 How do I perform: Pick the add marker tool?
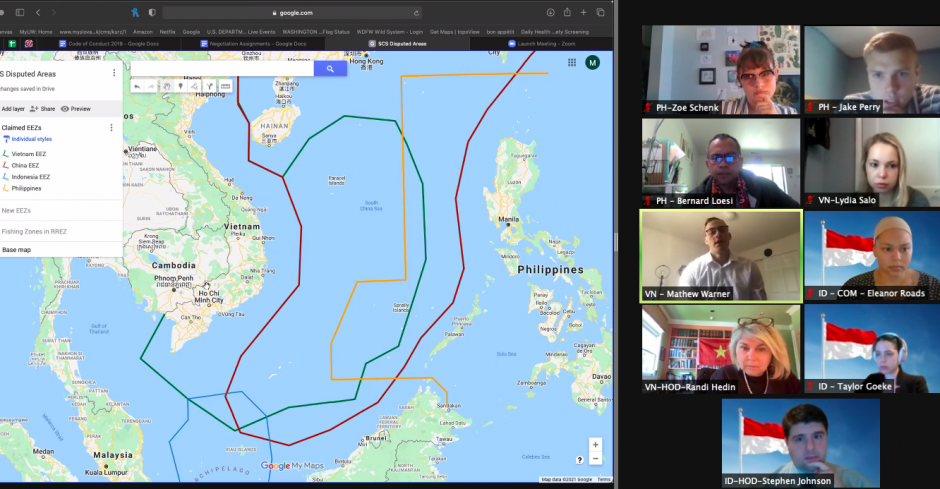180,86
